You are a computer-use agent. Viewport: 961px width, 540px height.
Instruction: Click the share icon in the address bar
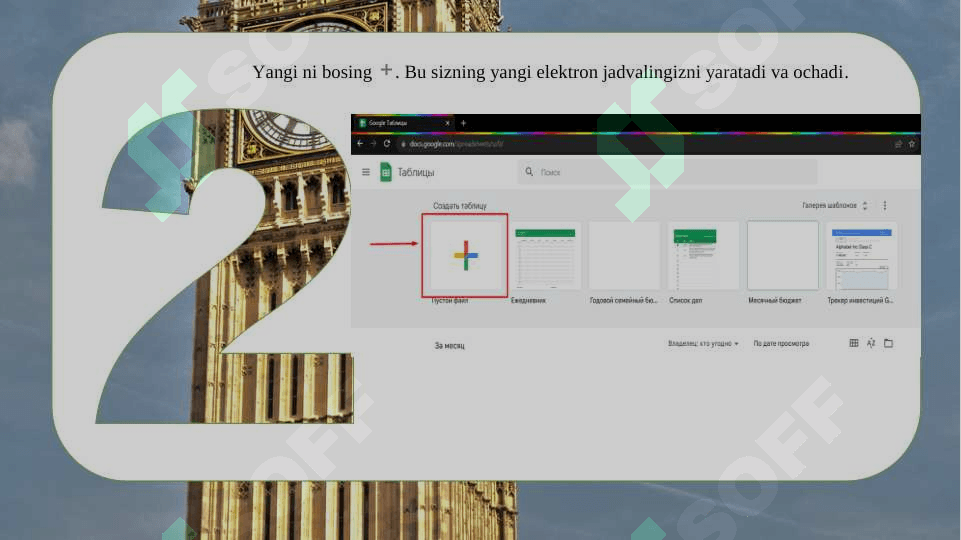coord(898,144)
